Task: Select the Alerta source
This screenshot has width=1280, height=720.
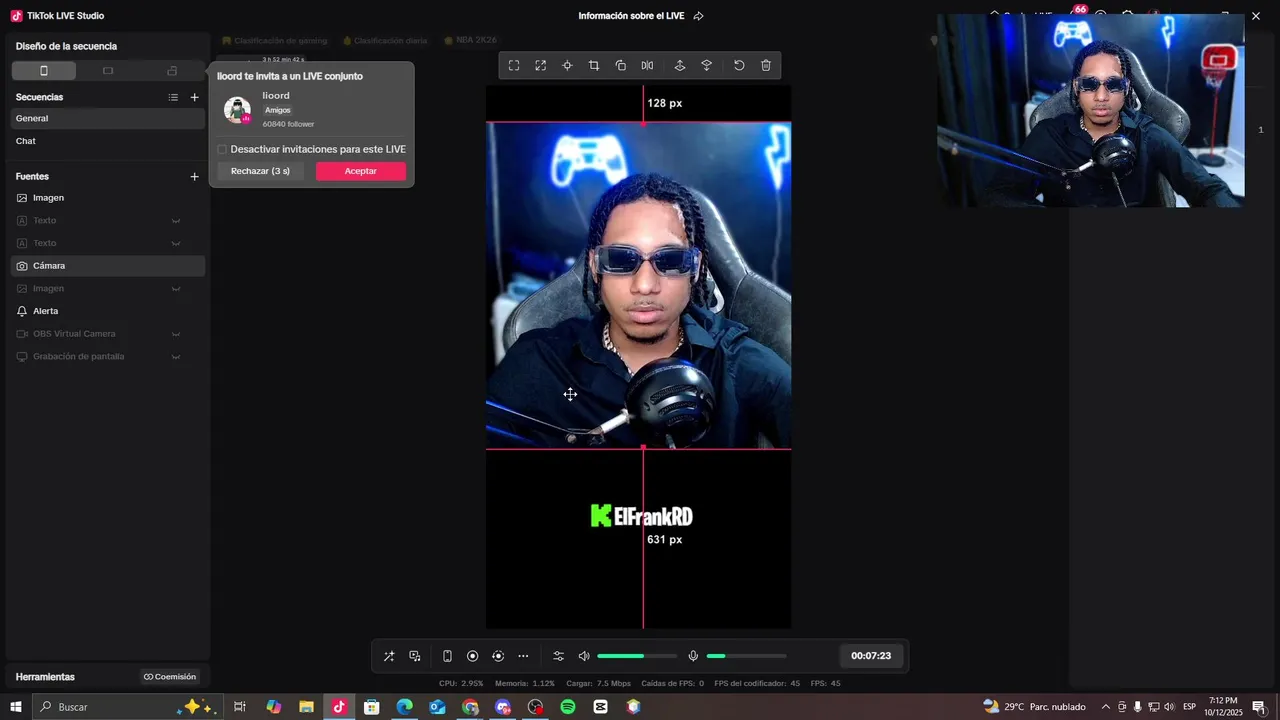Action: click(x=108, y=311)
